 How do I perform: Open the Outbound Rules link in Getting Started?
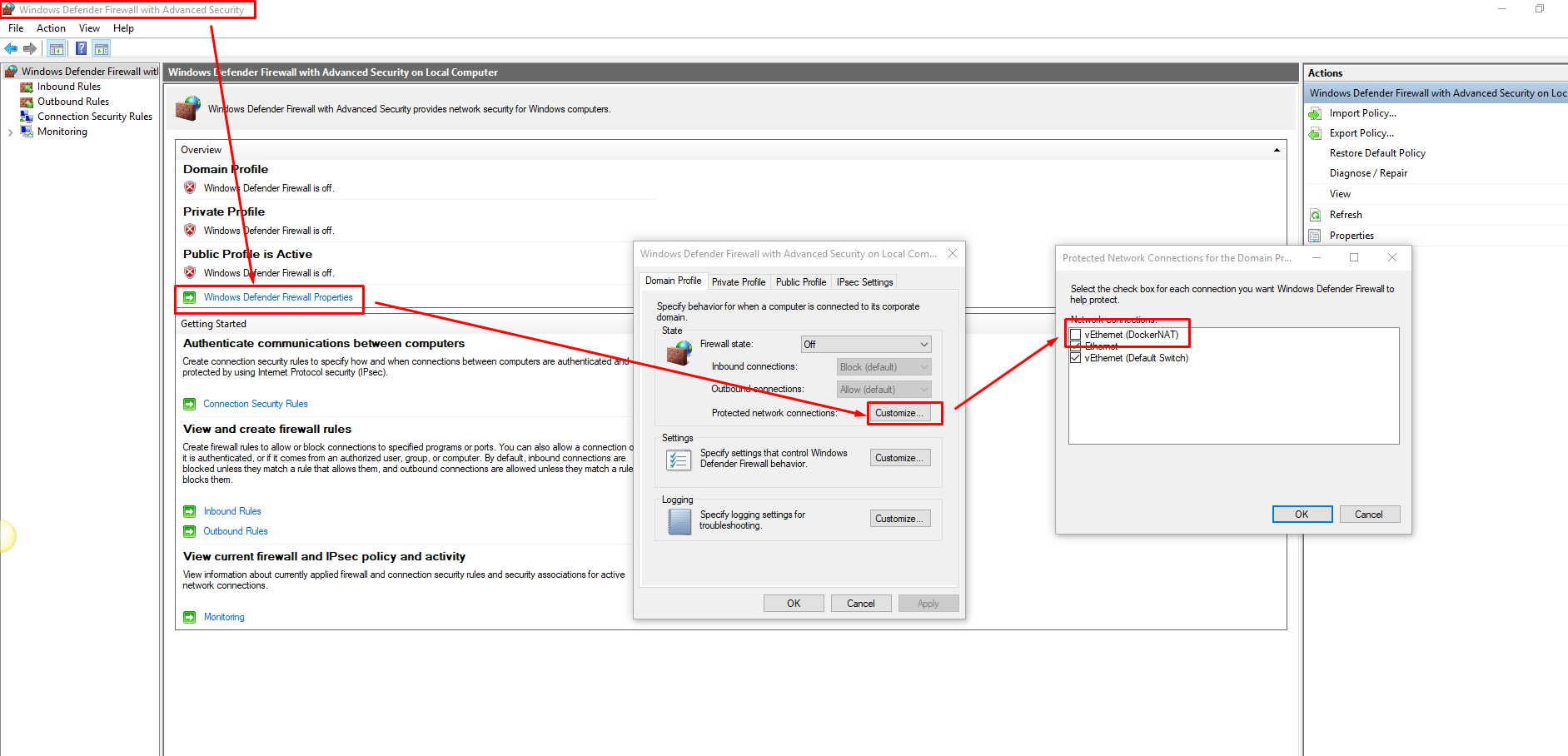(236, 531)
